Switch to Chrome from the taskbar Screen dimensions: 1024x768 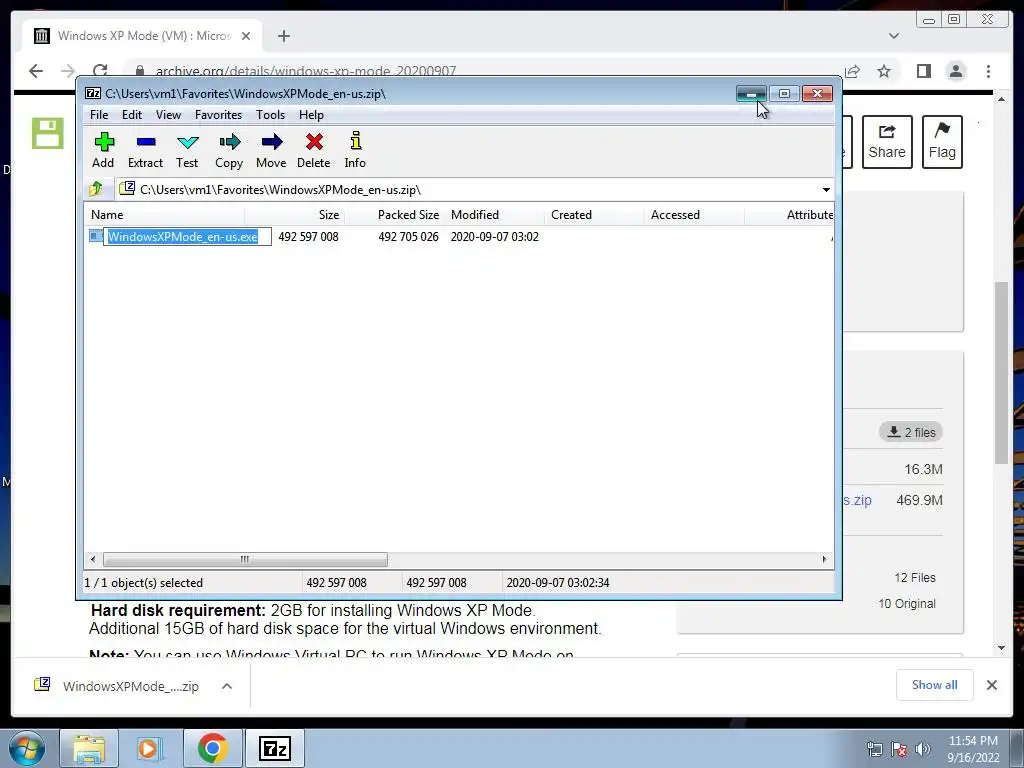[212, 748]
